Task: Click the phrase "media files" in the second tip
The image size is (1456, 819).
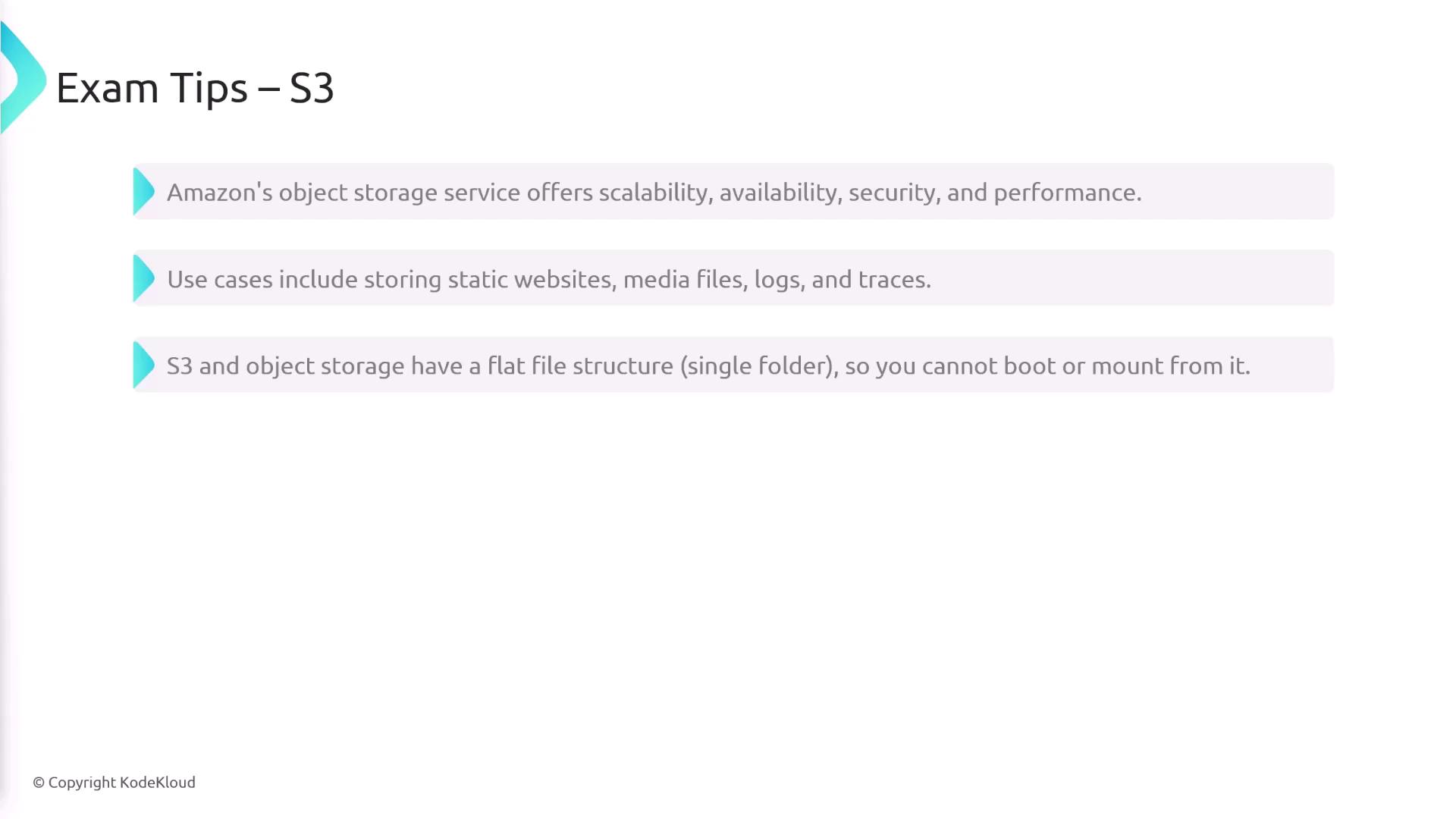Action: (685, 280)
